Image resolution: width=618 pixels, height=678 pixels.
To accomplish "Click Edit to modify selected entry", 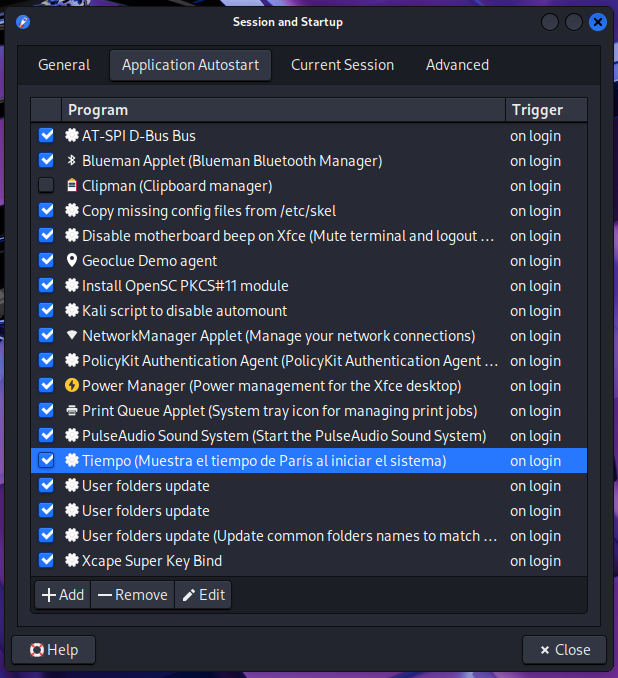I will click(x=203, y=595).
